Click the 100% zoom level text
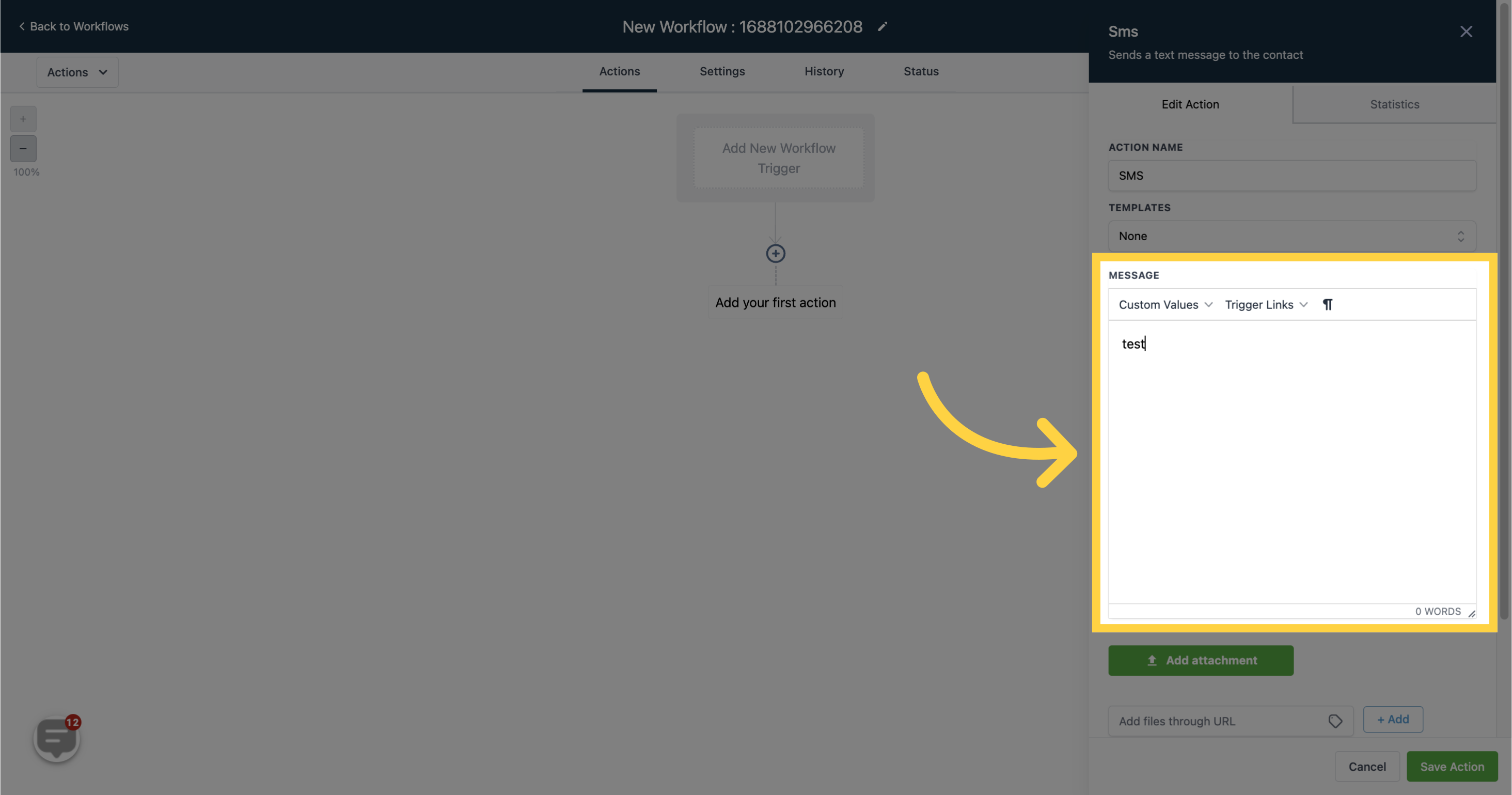 click(x=26, y=173)
